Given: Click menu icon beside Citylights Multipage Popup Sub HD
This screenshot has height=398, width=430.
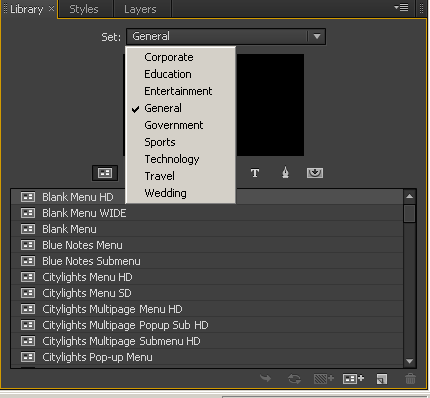Looking at the screenshot, I should (x=28, y=325).
